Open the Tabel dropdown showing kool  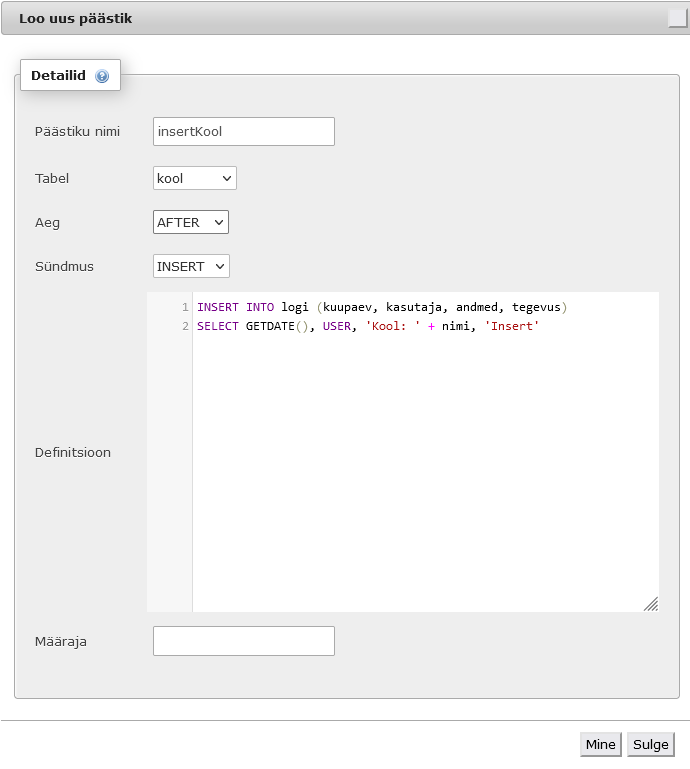(x=195, y=178)
